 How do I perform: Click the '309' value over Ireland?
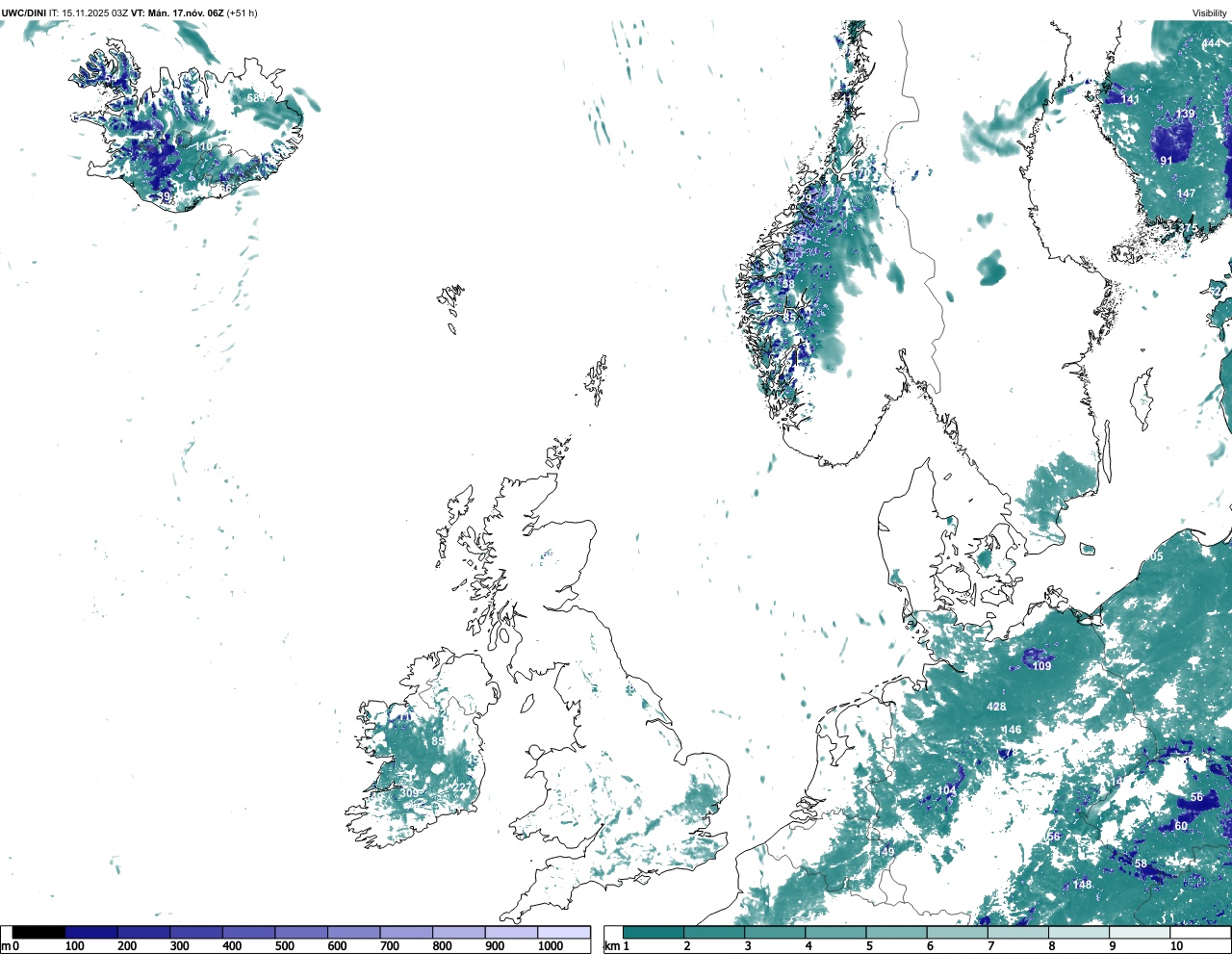(x=410, y=793)
